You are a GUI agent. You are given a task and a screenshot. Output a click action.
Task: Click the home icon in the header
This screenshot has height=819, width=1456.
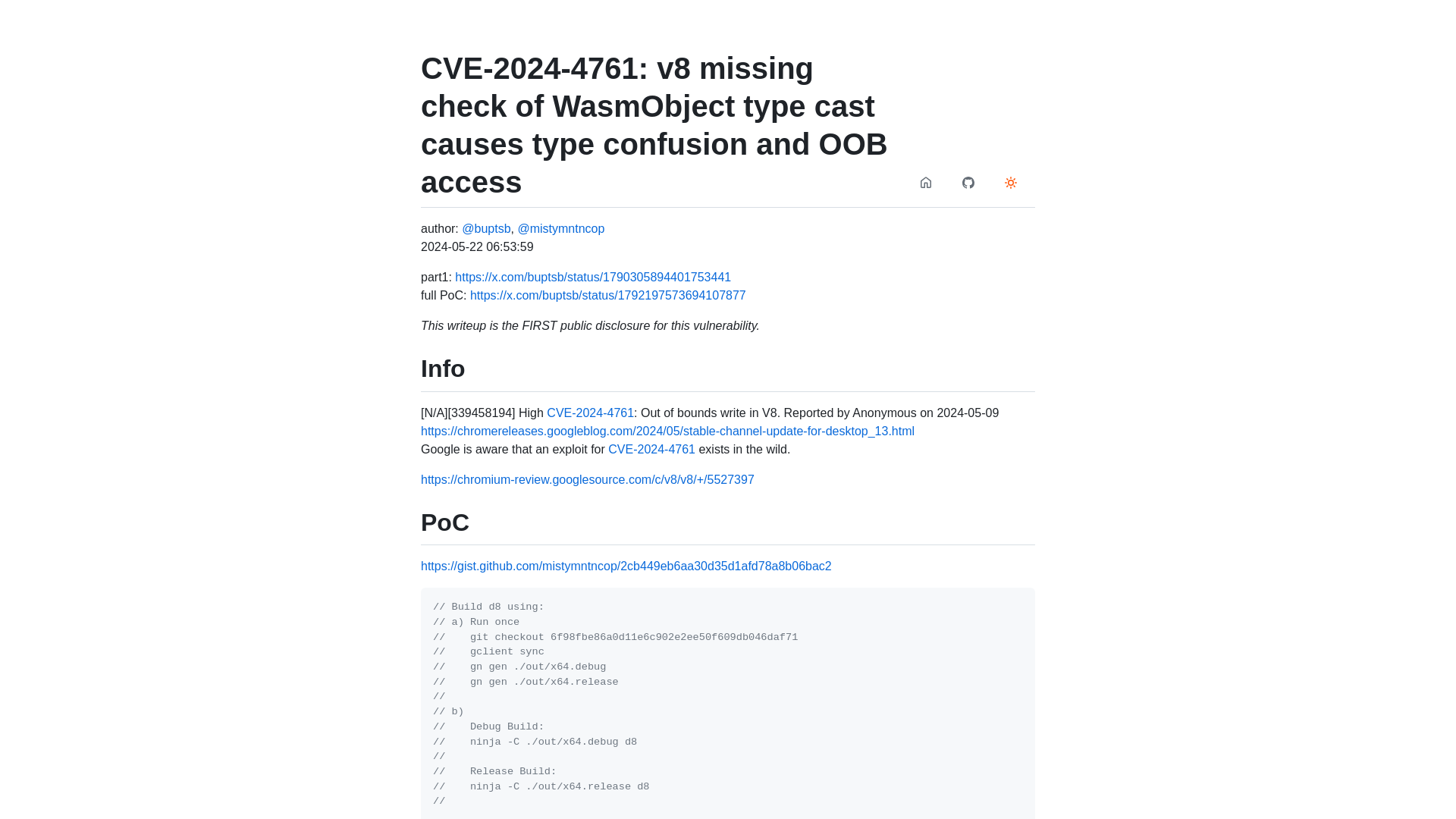925,183
